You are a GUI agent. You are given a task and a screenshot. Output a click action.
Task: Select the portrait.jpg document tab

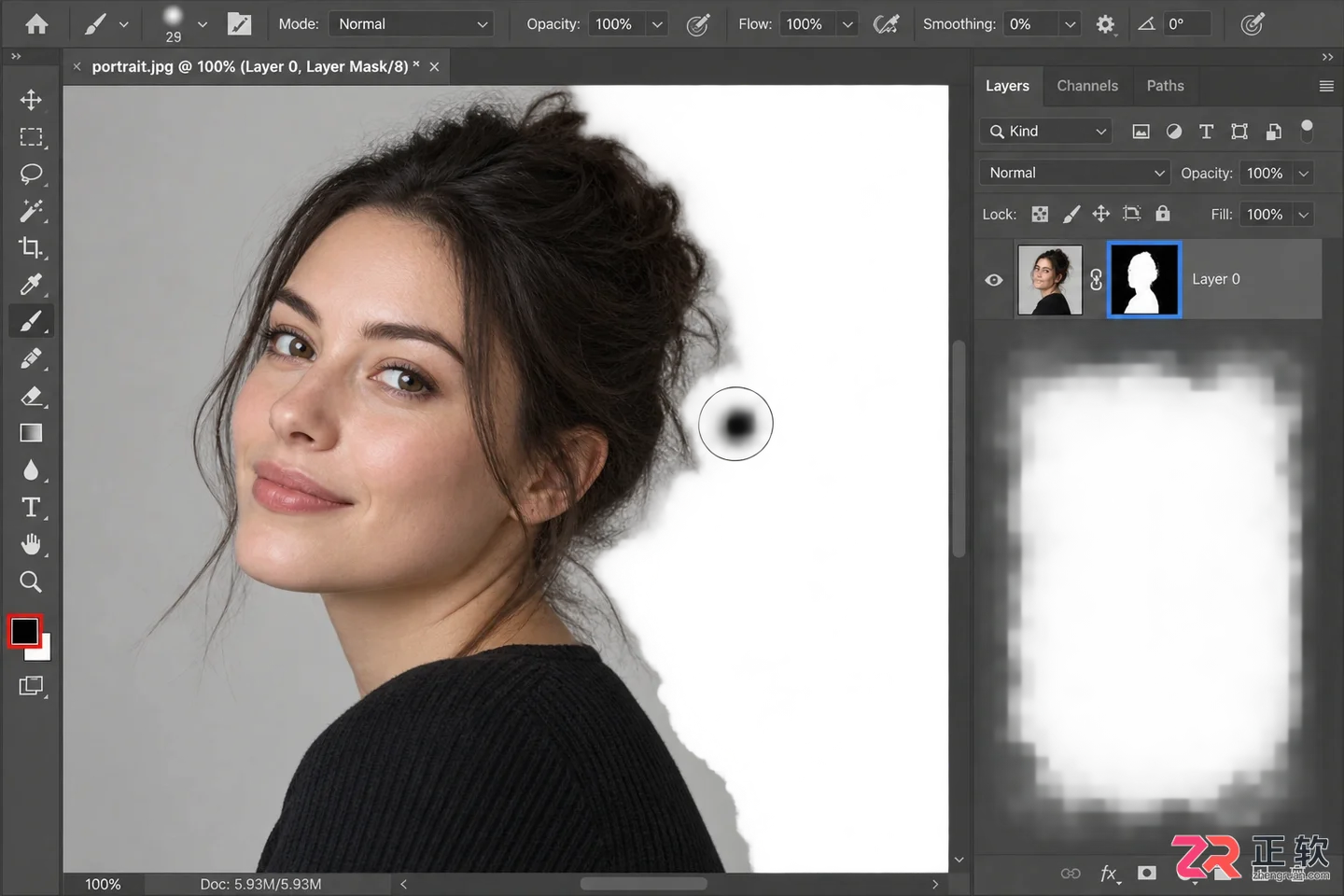[255, 66]
